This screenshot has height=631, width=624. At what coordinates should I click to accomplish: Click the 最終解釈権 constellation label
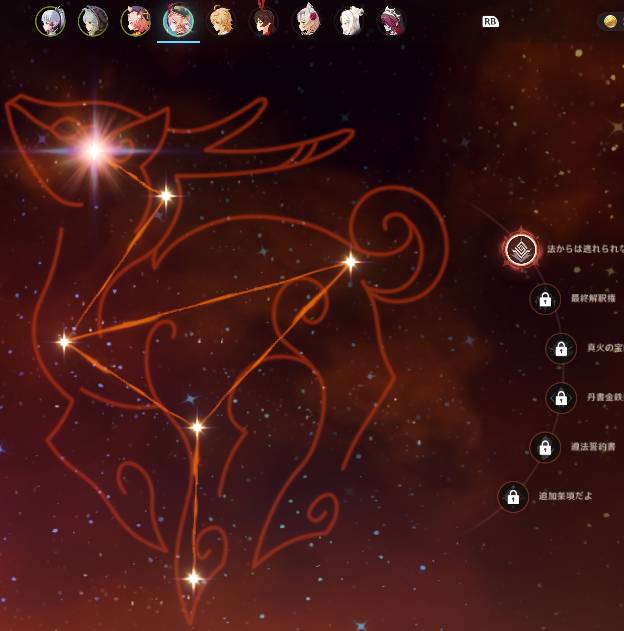point(593,298)
